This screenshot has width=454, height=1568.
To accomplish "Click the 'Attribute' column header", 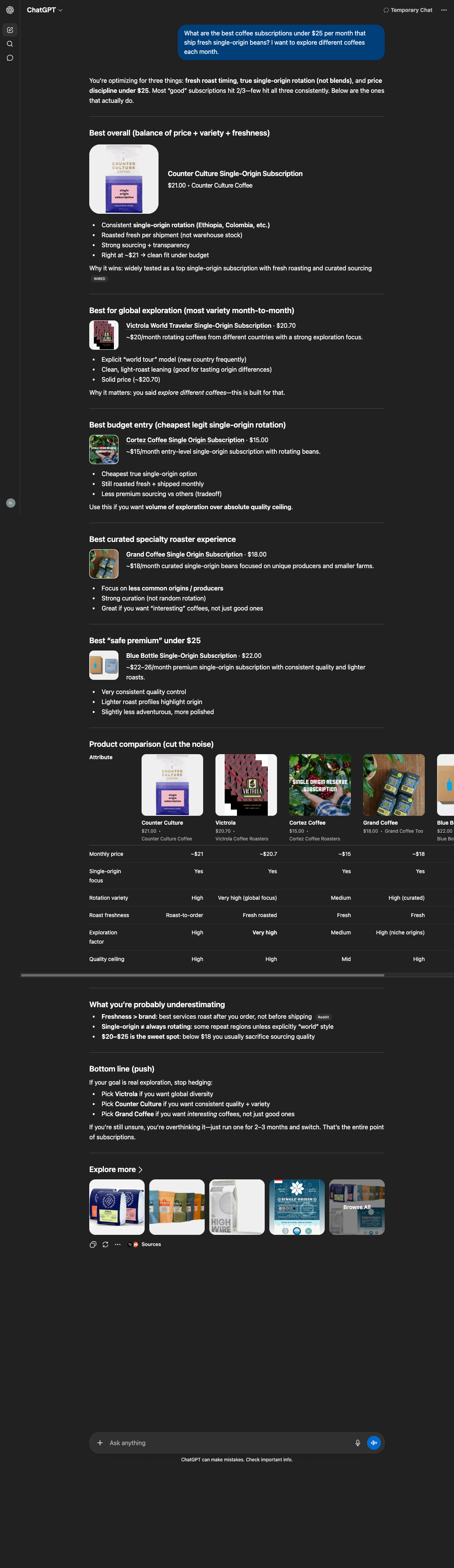I will pos(101,757).
